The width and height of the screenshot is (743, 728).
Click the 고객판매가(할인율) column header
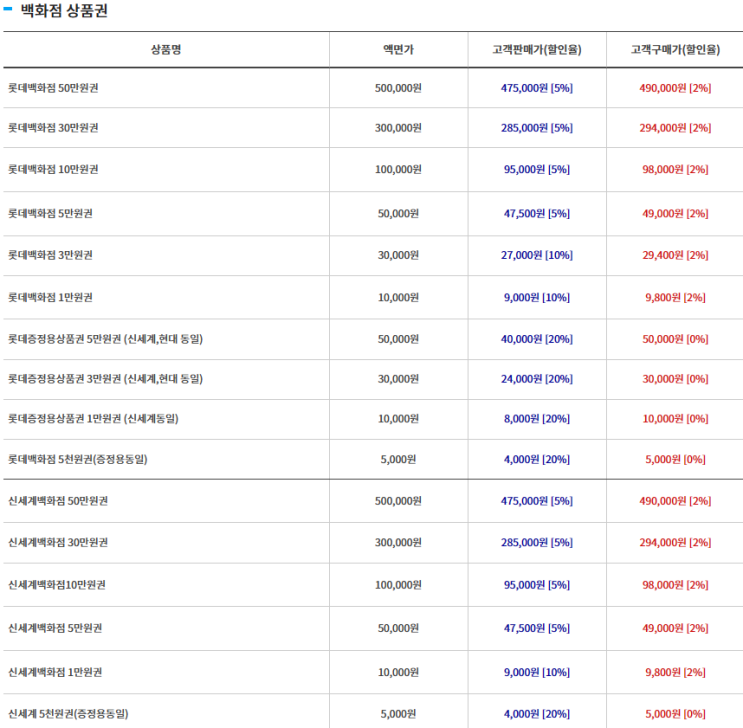coord(537,50)
